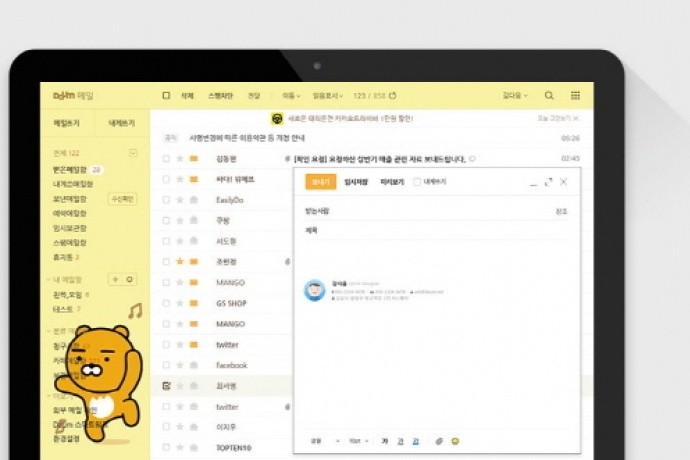Click 참조 to add CC recipients
The image size is (690, 460).
(562, 212)
